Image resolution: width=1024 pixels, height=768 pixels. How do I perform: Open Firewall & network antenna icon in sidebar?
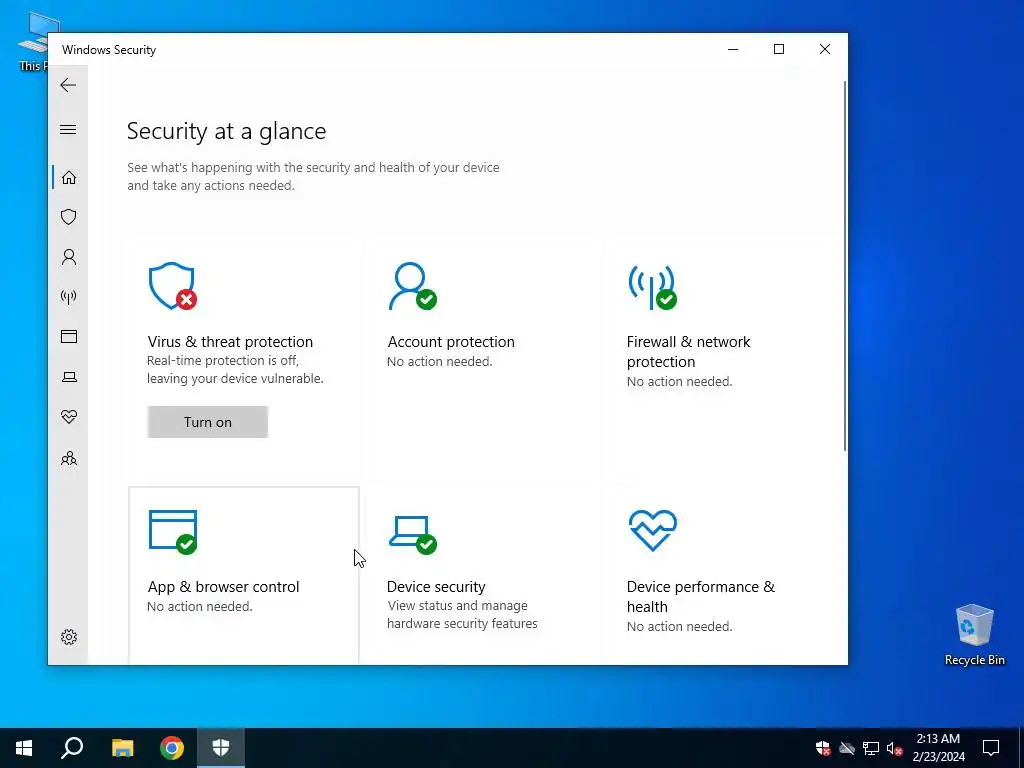coord(69,297)
